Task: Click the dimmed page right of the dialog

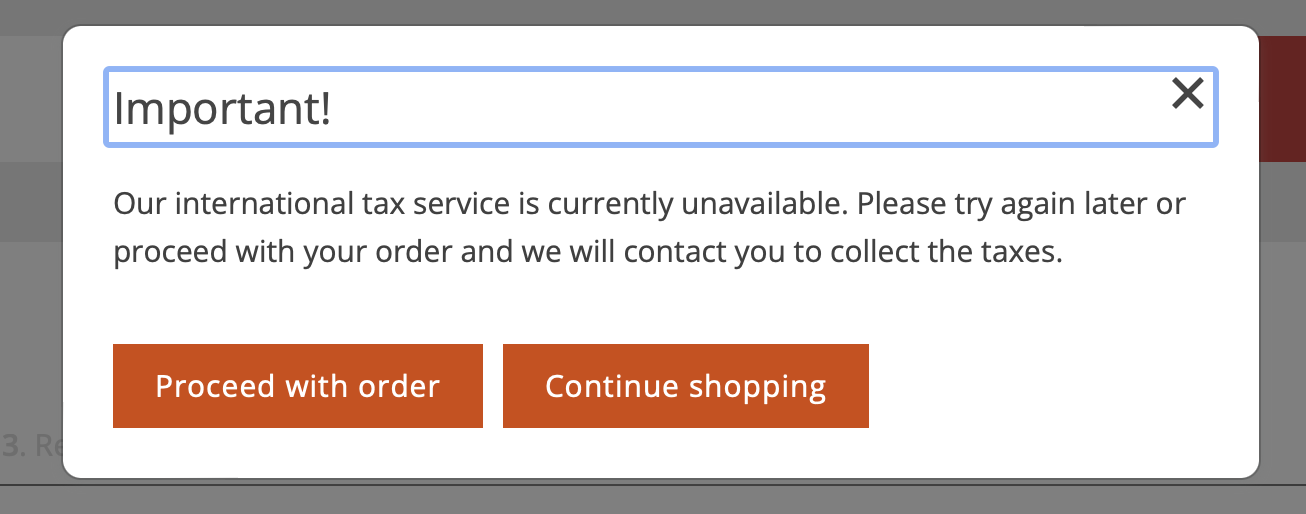Action: tap(1282, 300)
